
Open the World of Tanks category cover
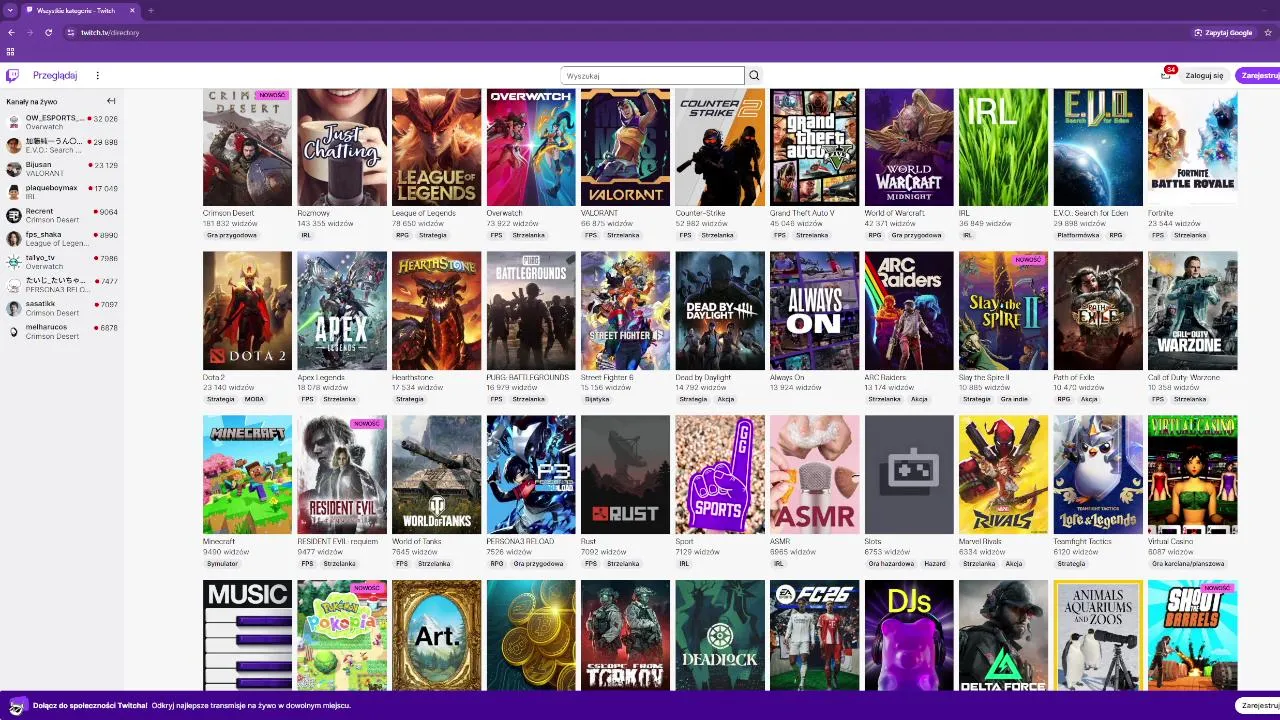tap(436, 475)
